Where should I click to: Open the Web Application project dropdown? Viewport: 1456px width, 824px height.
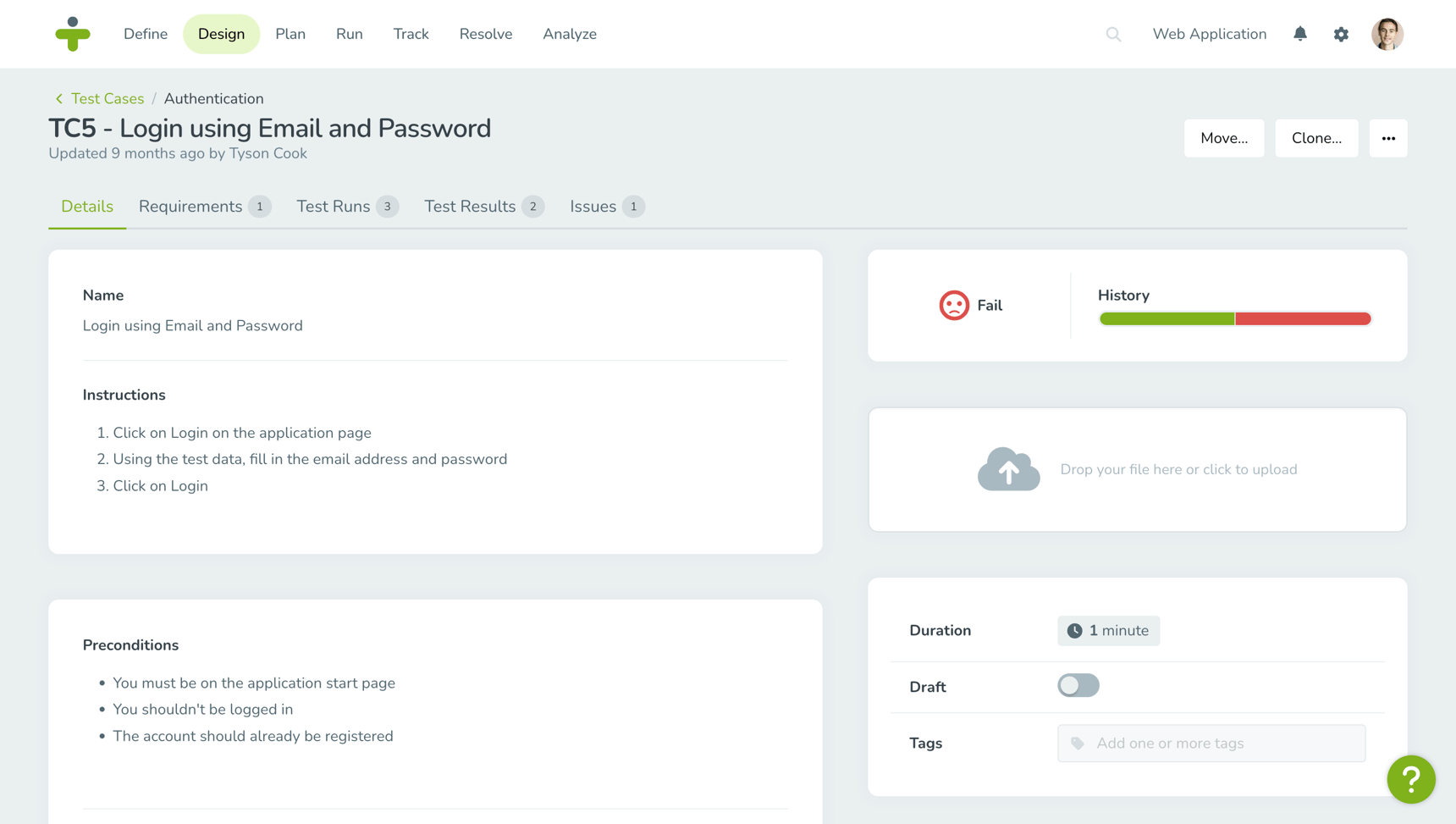pos(1209,34)
